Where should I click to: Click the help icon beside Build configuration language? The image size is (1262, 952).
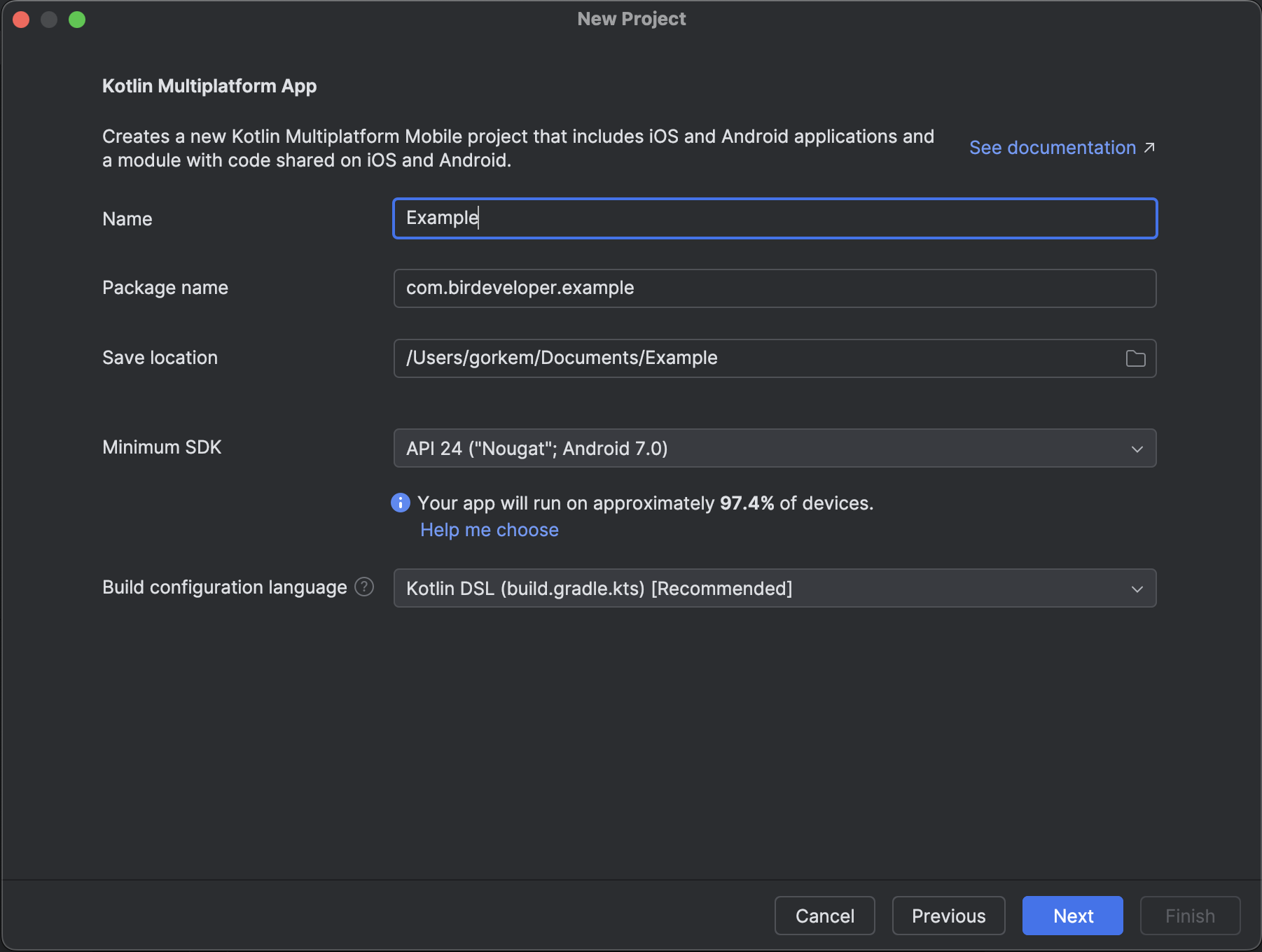tap(363, 587)
